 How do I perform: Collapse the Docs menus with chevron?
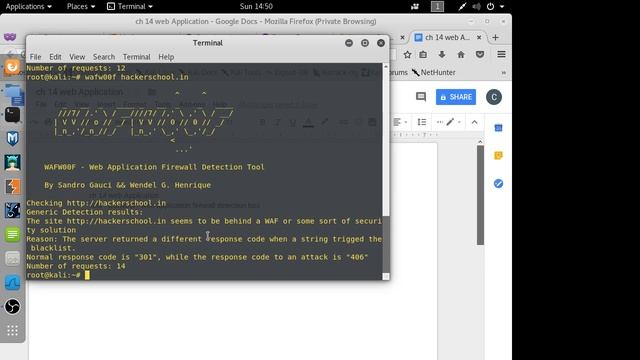tap(474, 122)
